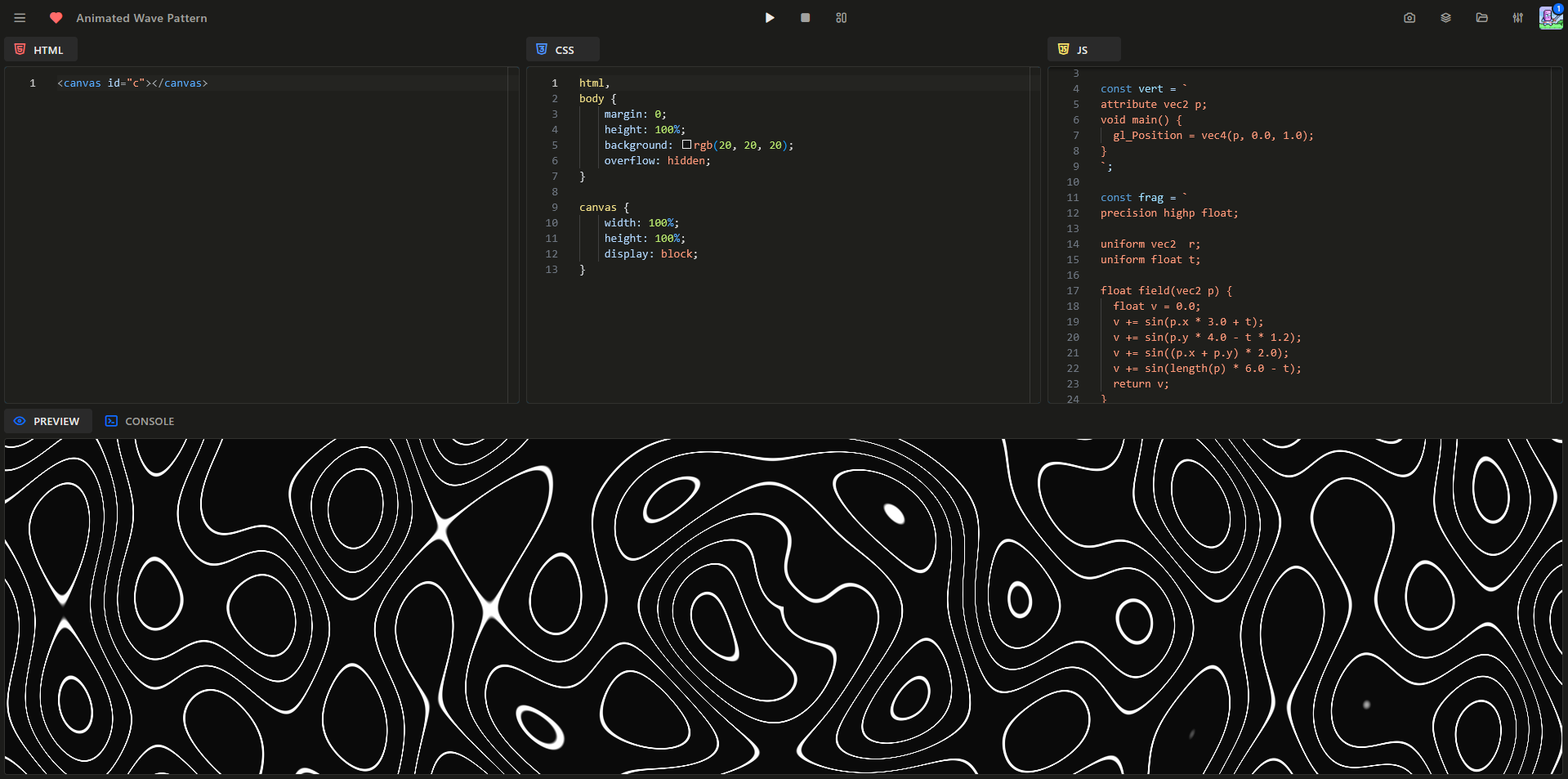This screenshot has width=1568, height=779.
Task: Click the rgb(20, 20, 20) color swatch
Action: (688, 144)
